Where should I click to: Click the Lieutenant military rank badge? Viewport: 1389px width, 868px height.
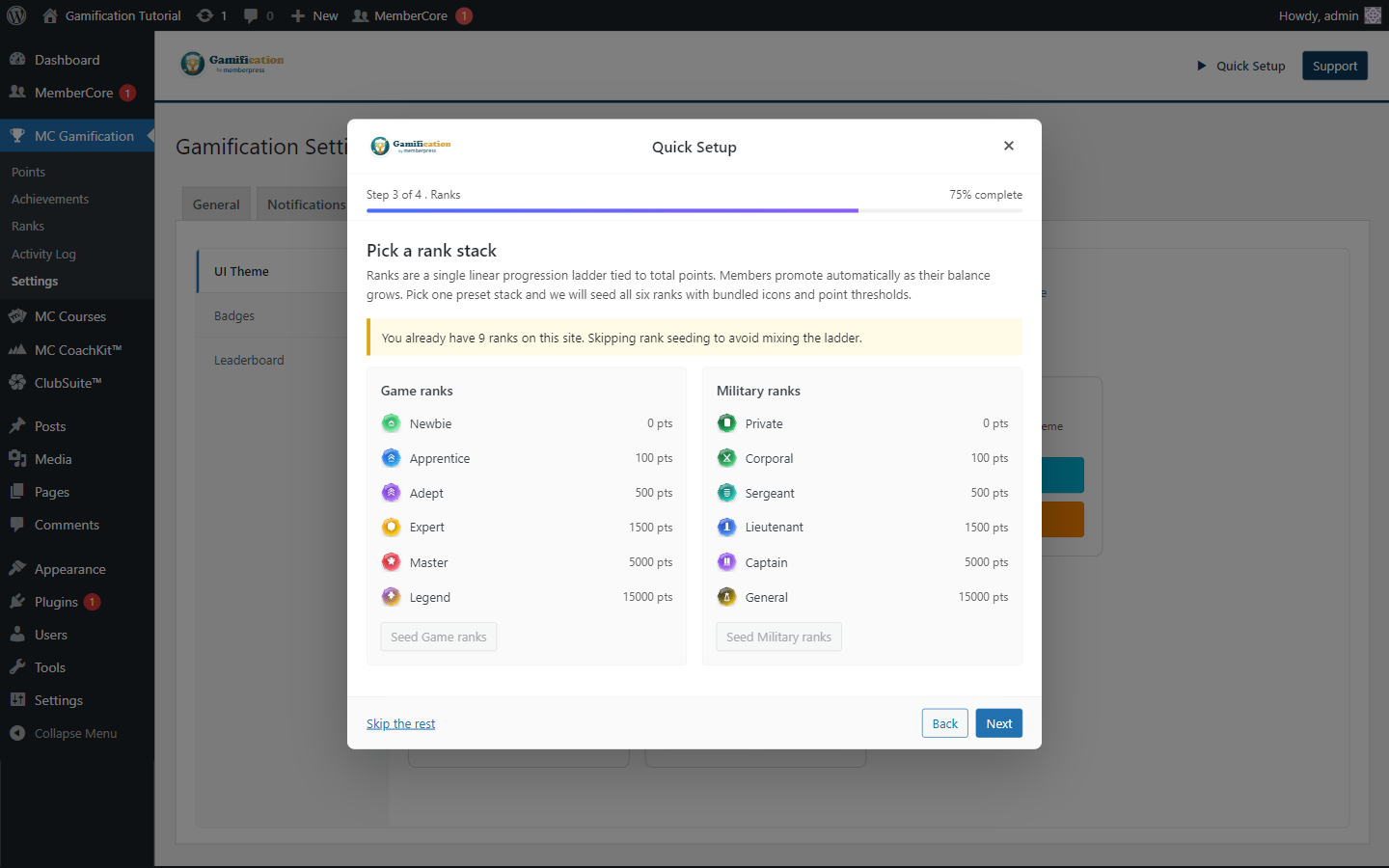tap(726, 528)
